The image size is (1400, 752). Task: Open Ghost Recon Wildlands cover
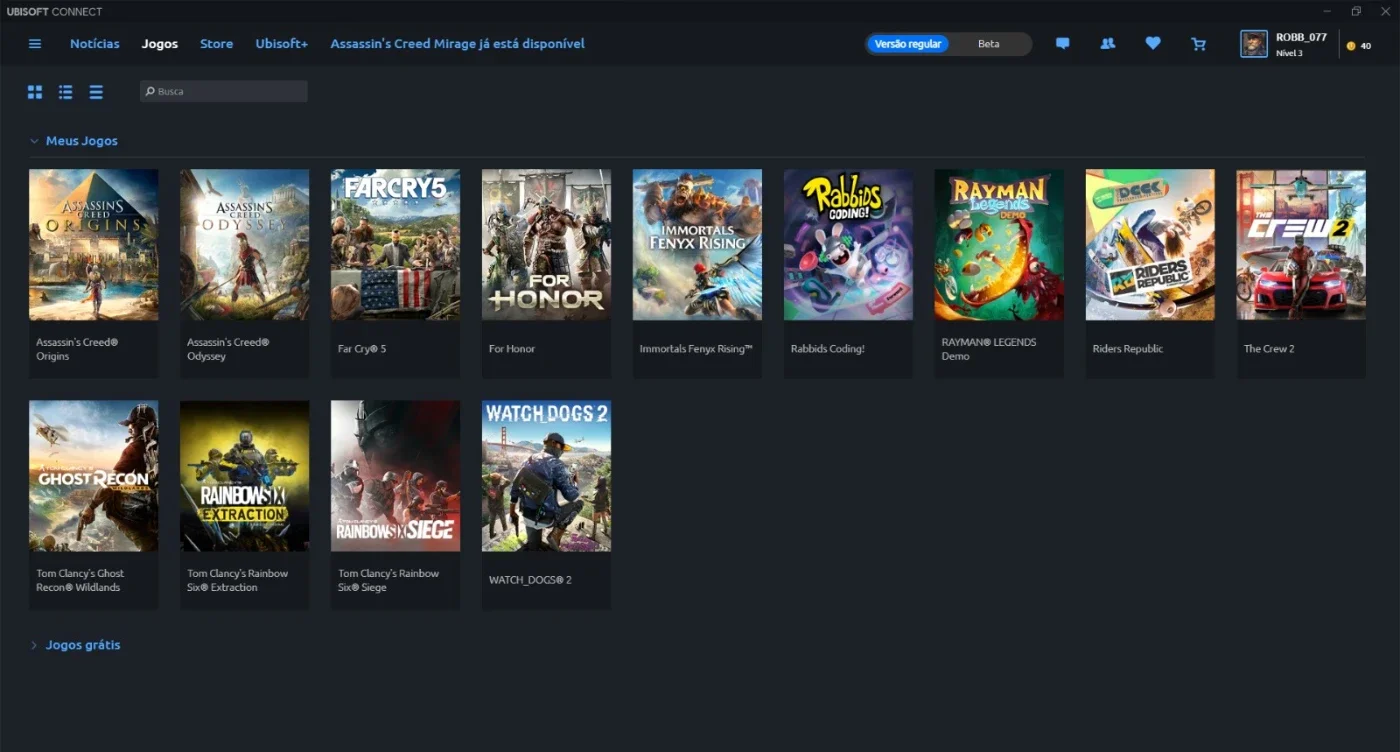94,476
